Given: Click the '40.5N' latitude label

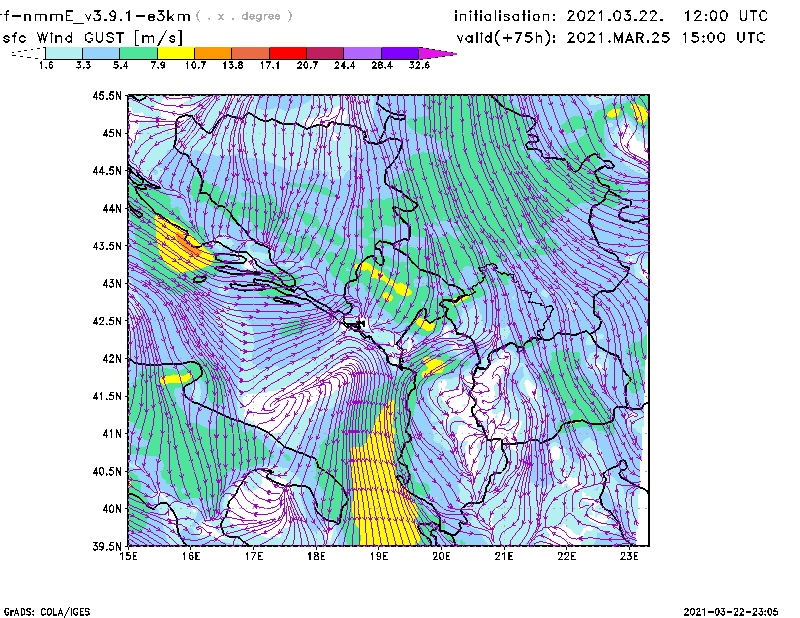Looking at the screenshot, I should pos(107,472).
